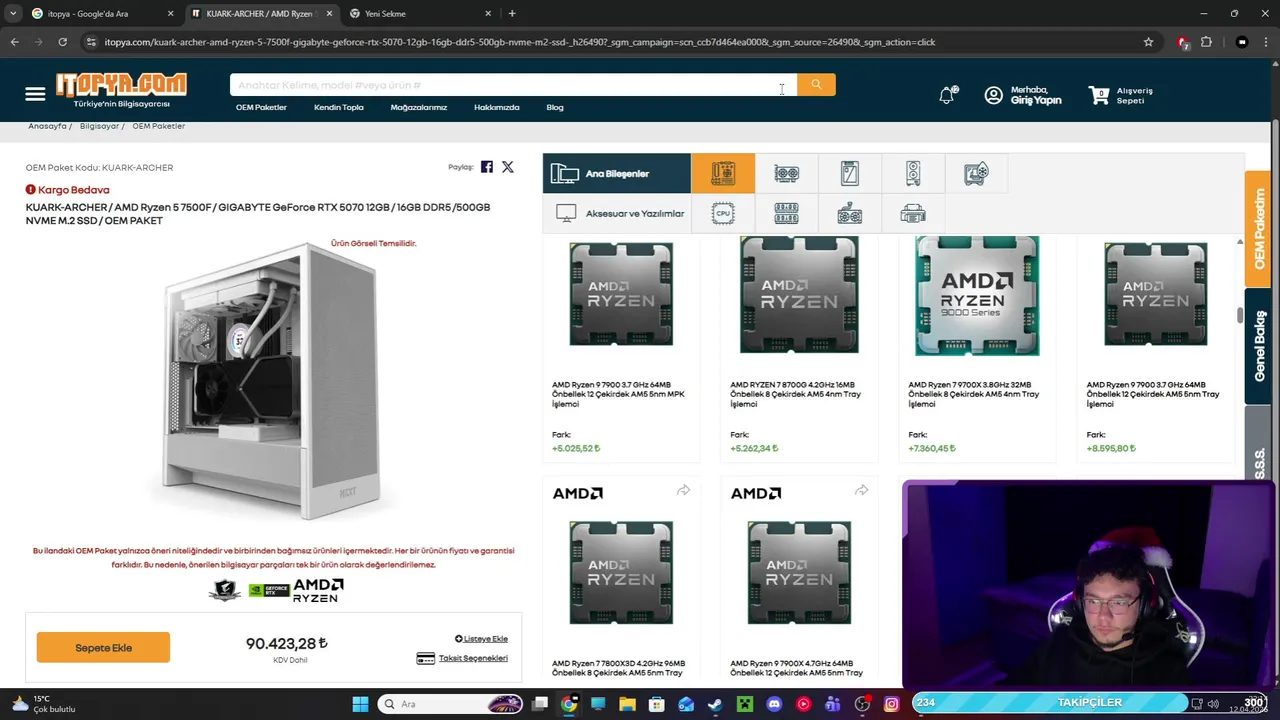Click the share arrow on first AMD card
This screenshot has height=720, width=1280.
pyautogui.click(x=683, y=490)
